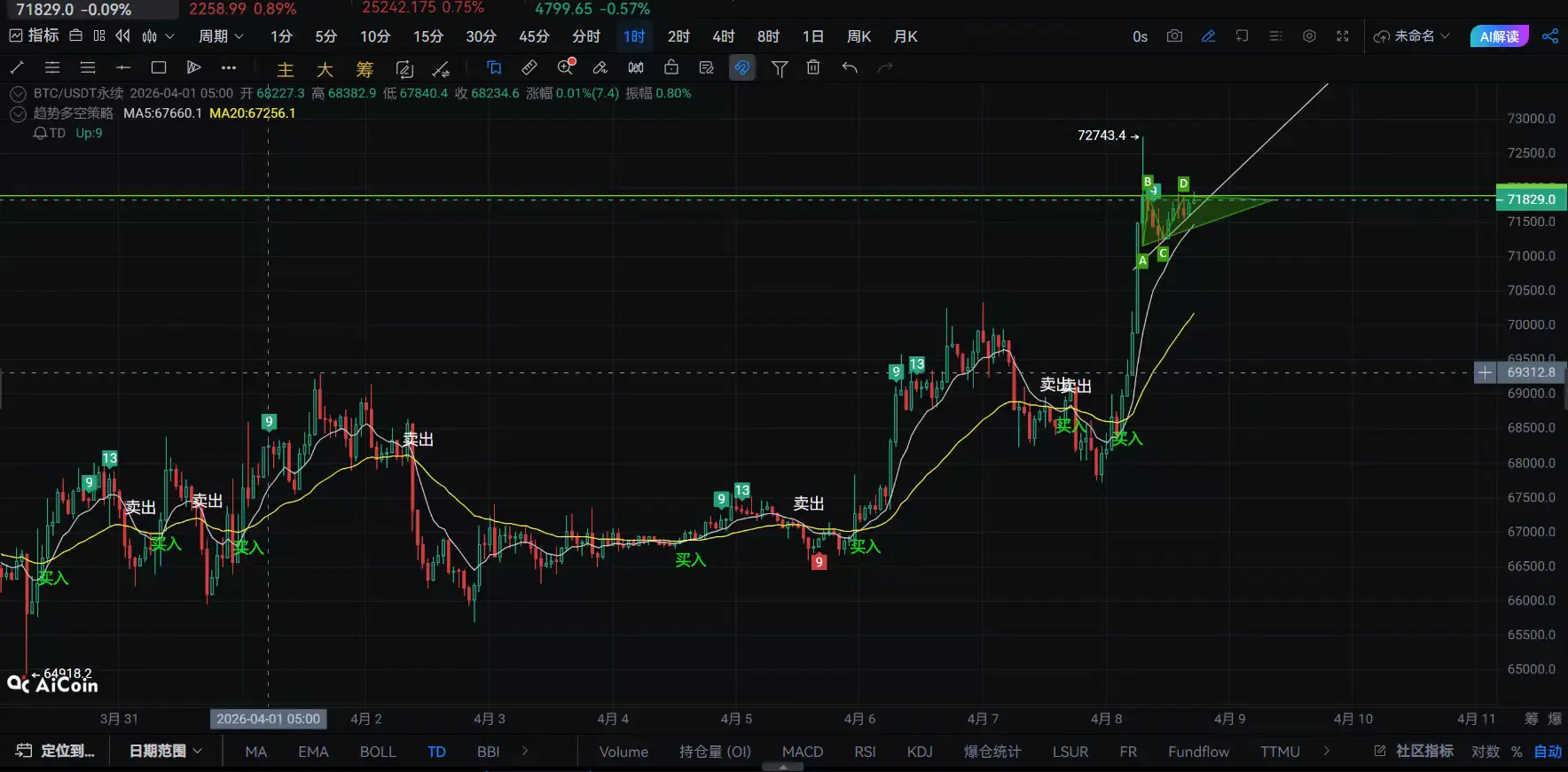Switch to the 4时 timeframe
The width and height of the screenshot is (1568, 772).
point(724,36)
